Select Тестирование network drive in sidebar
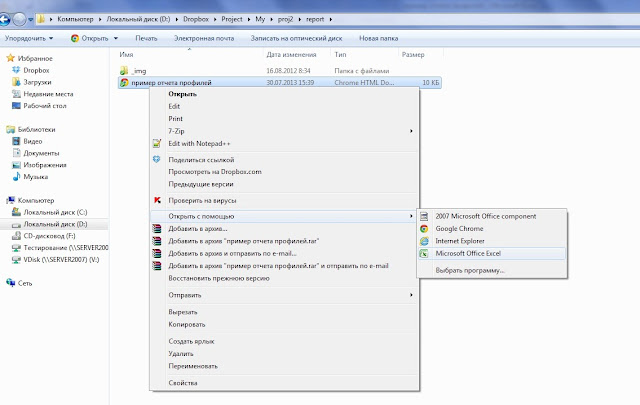The width and height of the screenshot is (640, 405). (60, 248)
